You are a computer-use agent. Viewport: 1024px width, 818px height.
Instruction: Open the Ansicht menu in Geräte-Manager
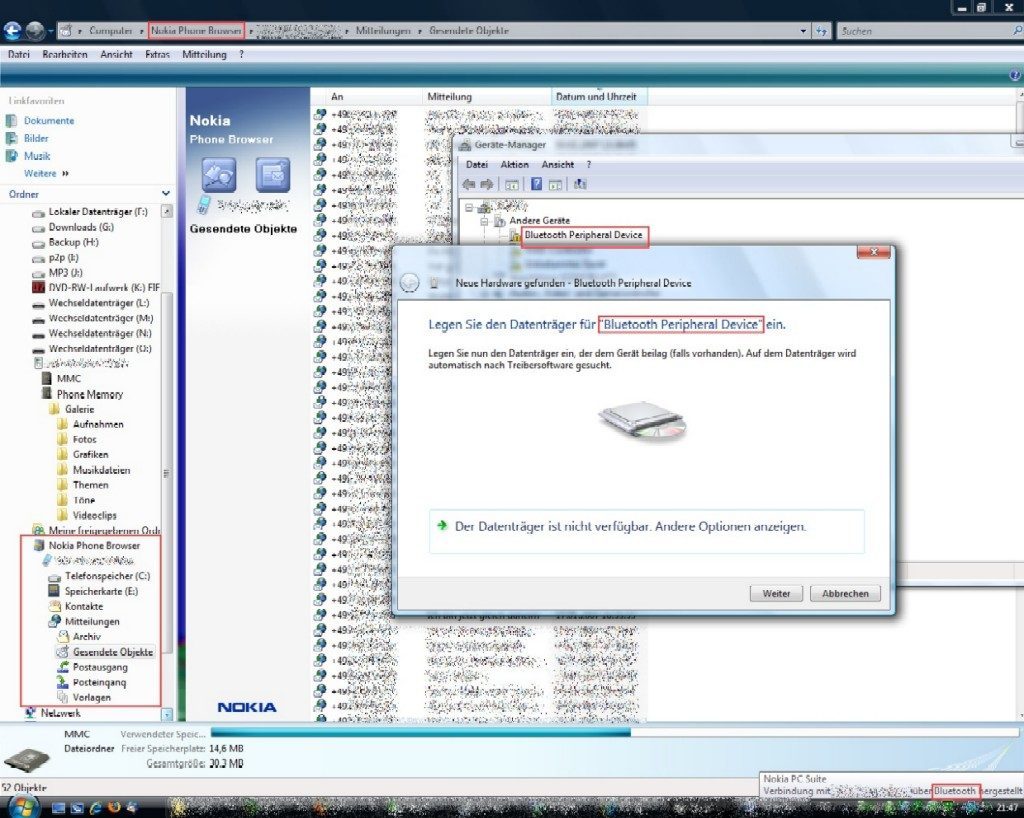coord(558,165)
